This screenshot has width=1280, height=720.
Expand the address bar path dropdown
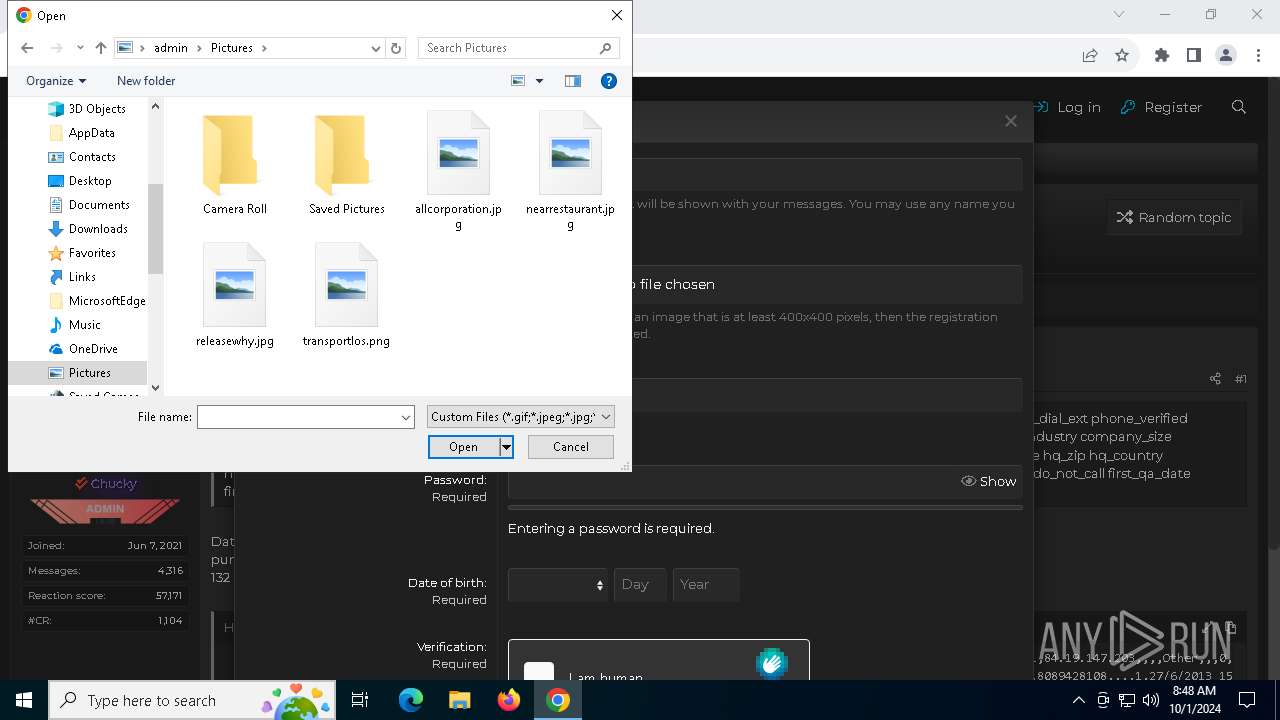tap(376, 48)
